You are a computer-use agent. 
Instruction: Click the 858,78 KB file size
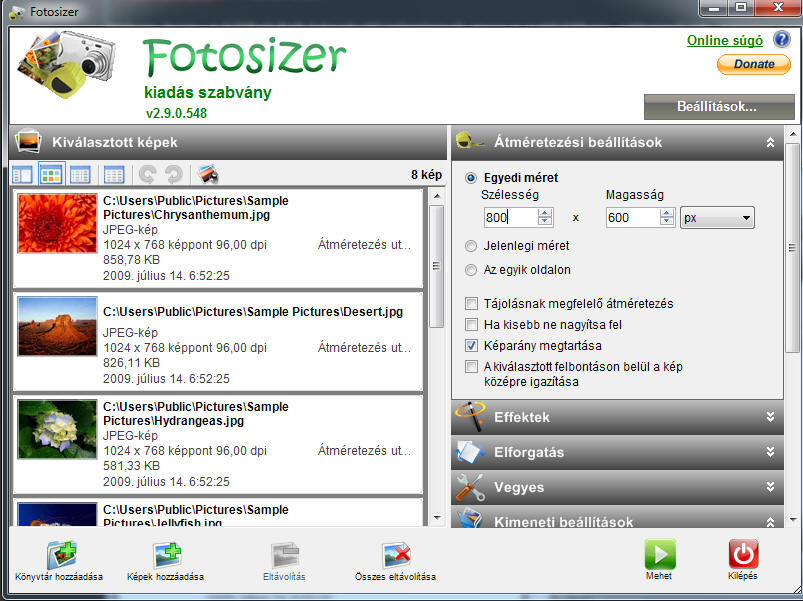coord(132,260)
